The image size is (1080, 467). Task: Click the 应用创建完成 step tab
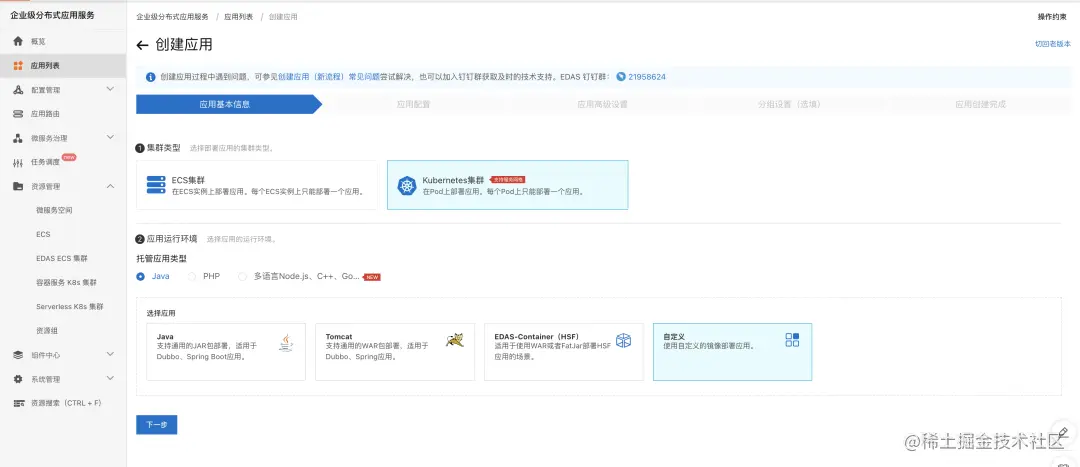click(980, 104)
